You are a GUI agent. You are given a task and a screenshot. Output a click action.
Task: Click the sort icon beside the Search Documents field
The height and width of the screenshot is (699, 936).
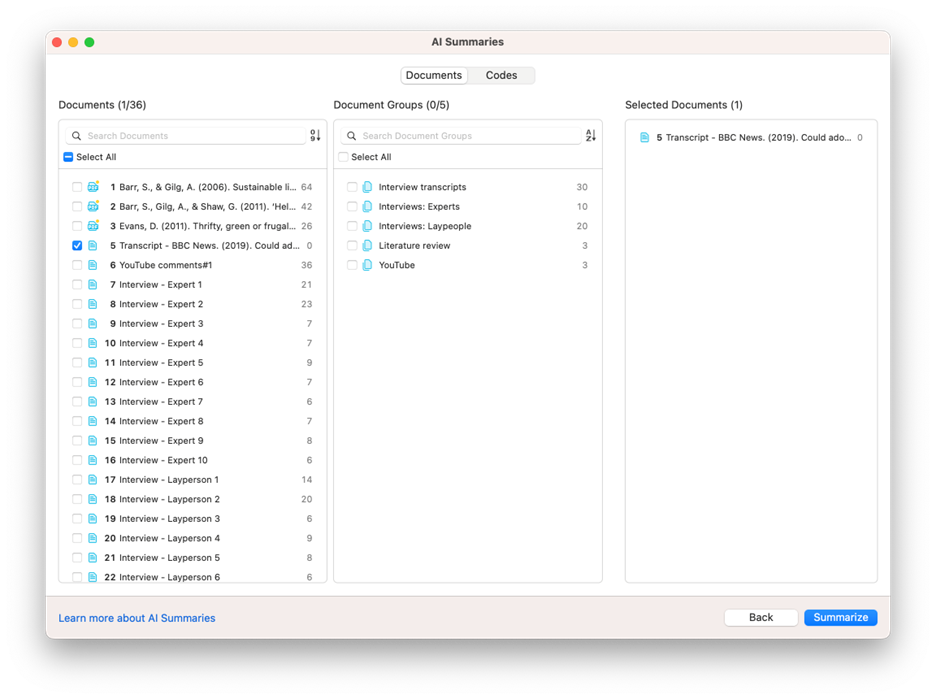click(x=316, y=136)
